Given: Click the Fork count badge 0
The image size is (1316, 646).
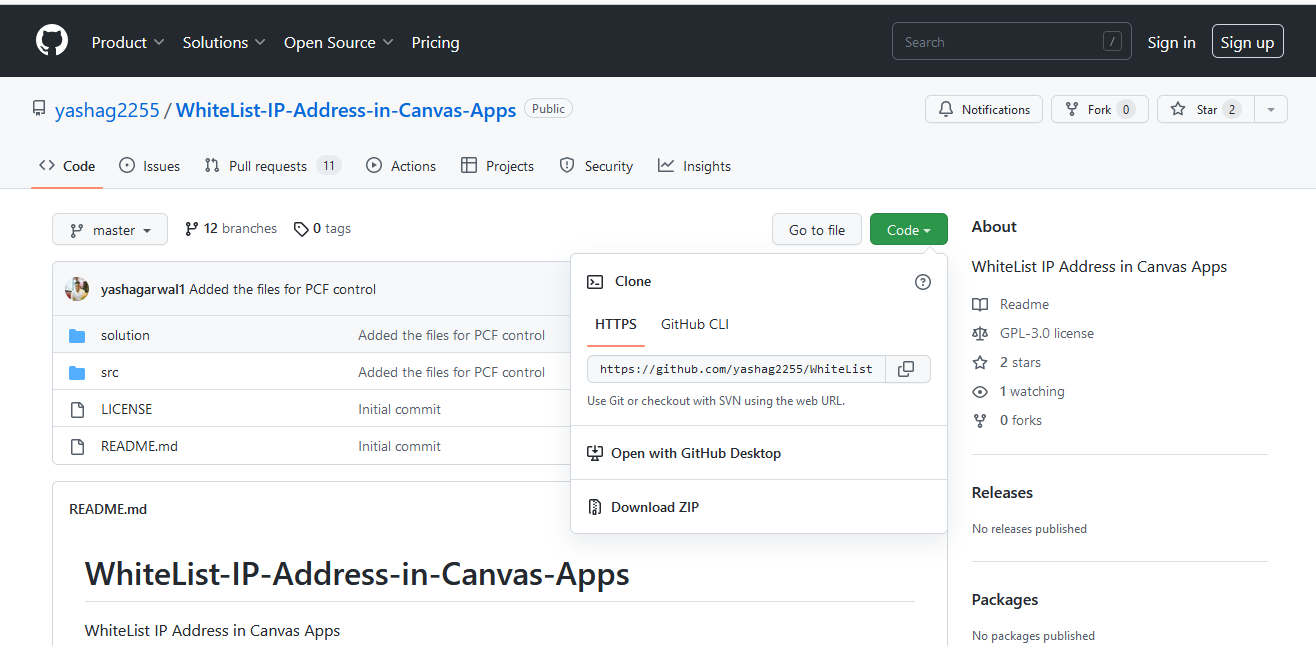Looking at the screenshot, I should click(x=1126, y=110).
